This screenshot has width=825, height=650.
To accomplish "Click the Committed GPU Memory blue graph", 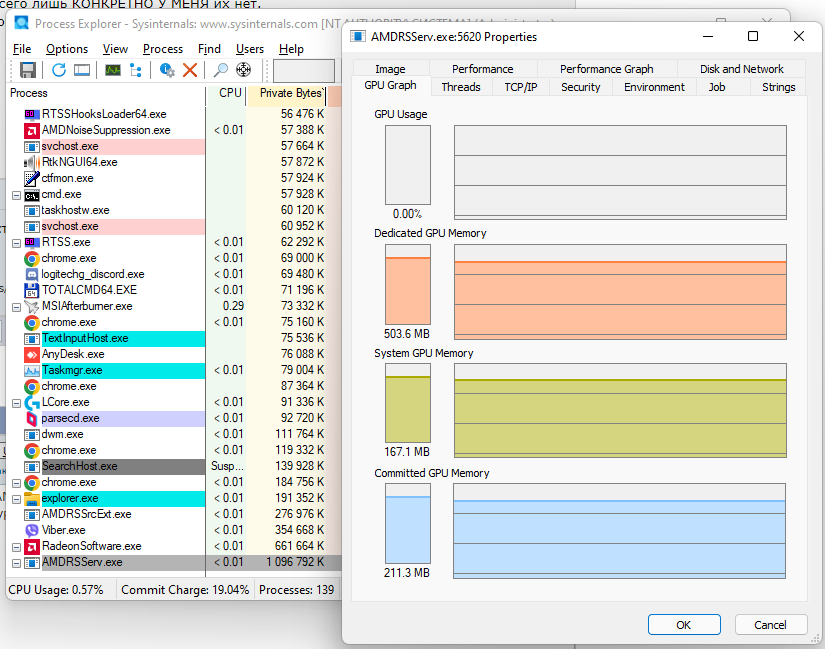I will (619, 531).
